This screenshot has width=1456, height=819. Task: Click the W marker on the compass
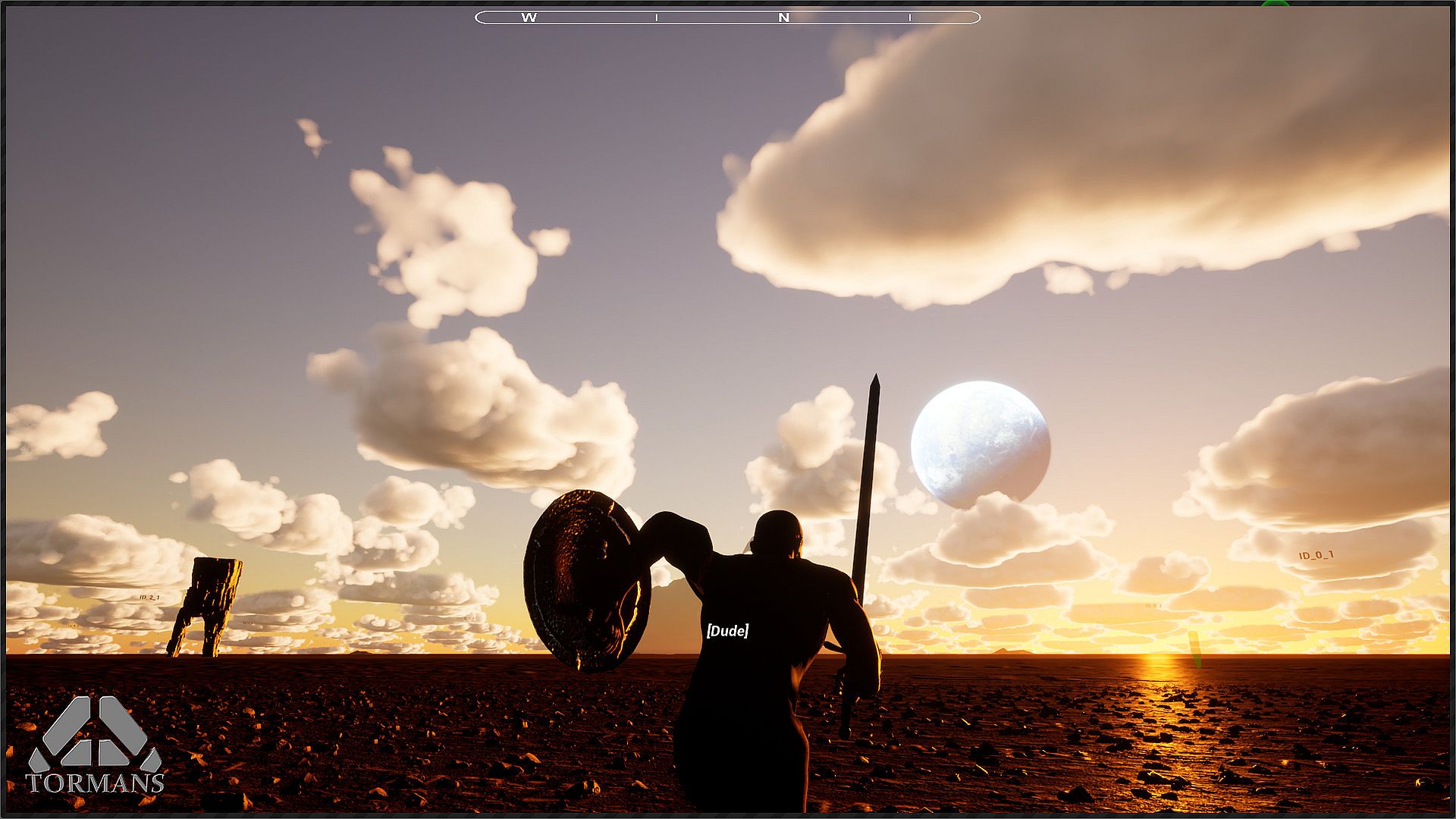529,17
